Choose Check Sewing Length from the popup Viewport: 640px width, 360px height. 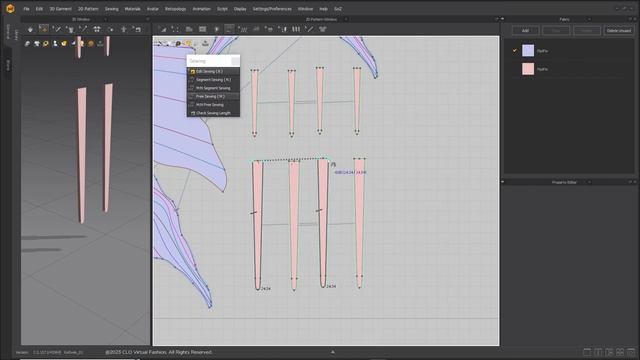(x=213, y=113)
